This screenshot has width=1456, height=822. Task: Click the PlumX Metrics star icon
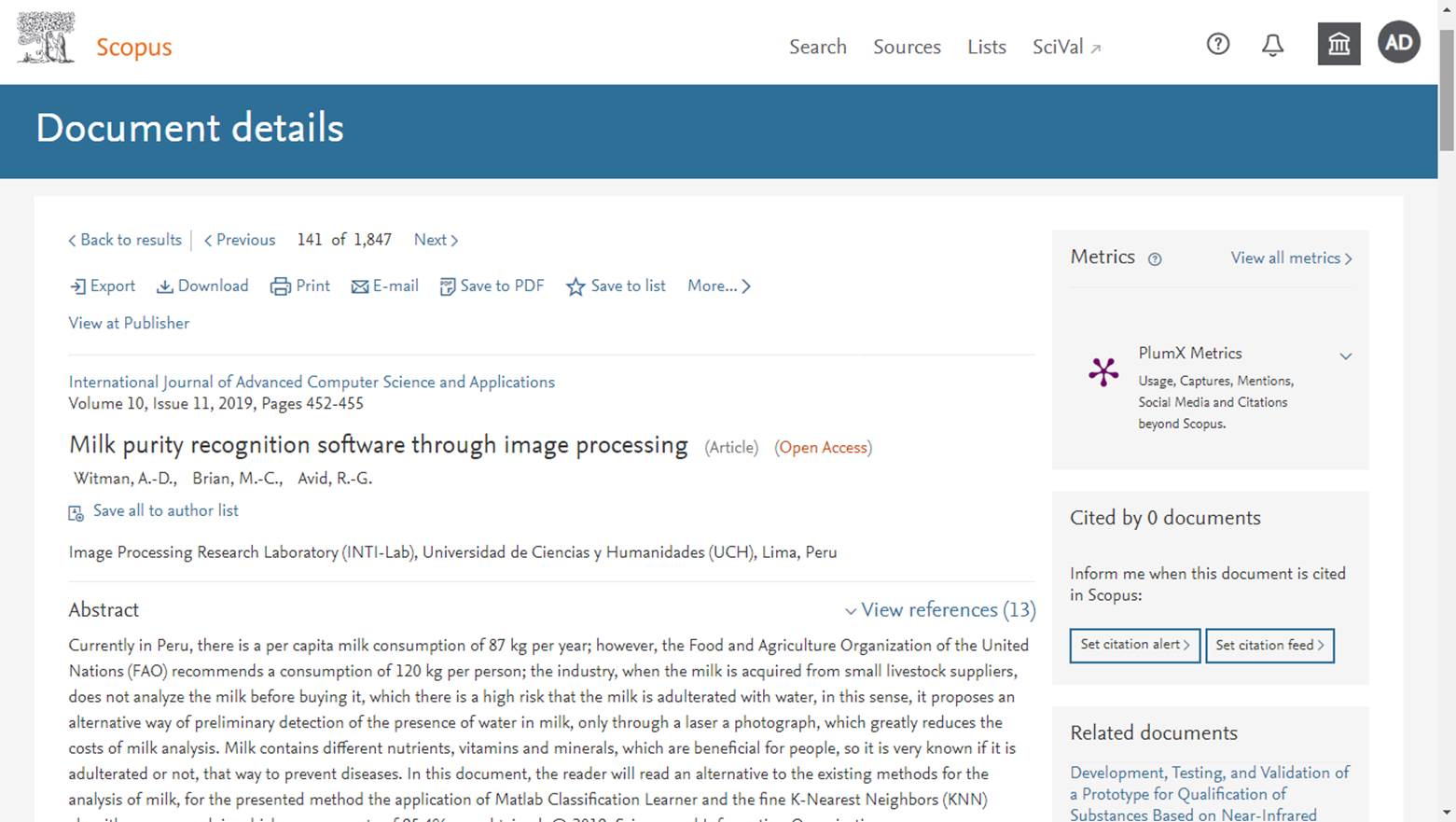click(x=1103, y=372)
